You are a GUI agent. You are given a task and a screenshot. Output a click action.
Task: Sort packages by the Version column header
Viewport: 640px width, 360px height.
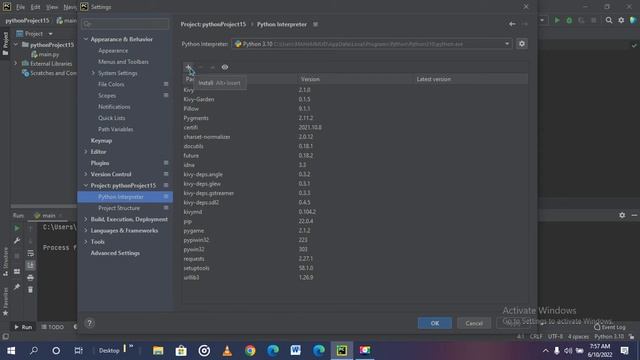(x=310, y=79)
